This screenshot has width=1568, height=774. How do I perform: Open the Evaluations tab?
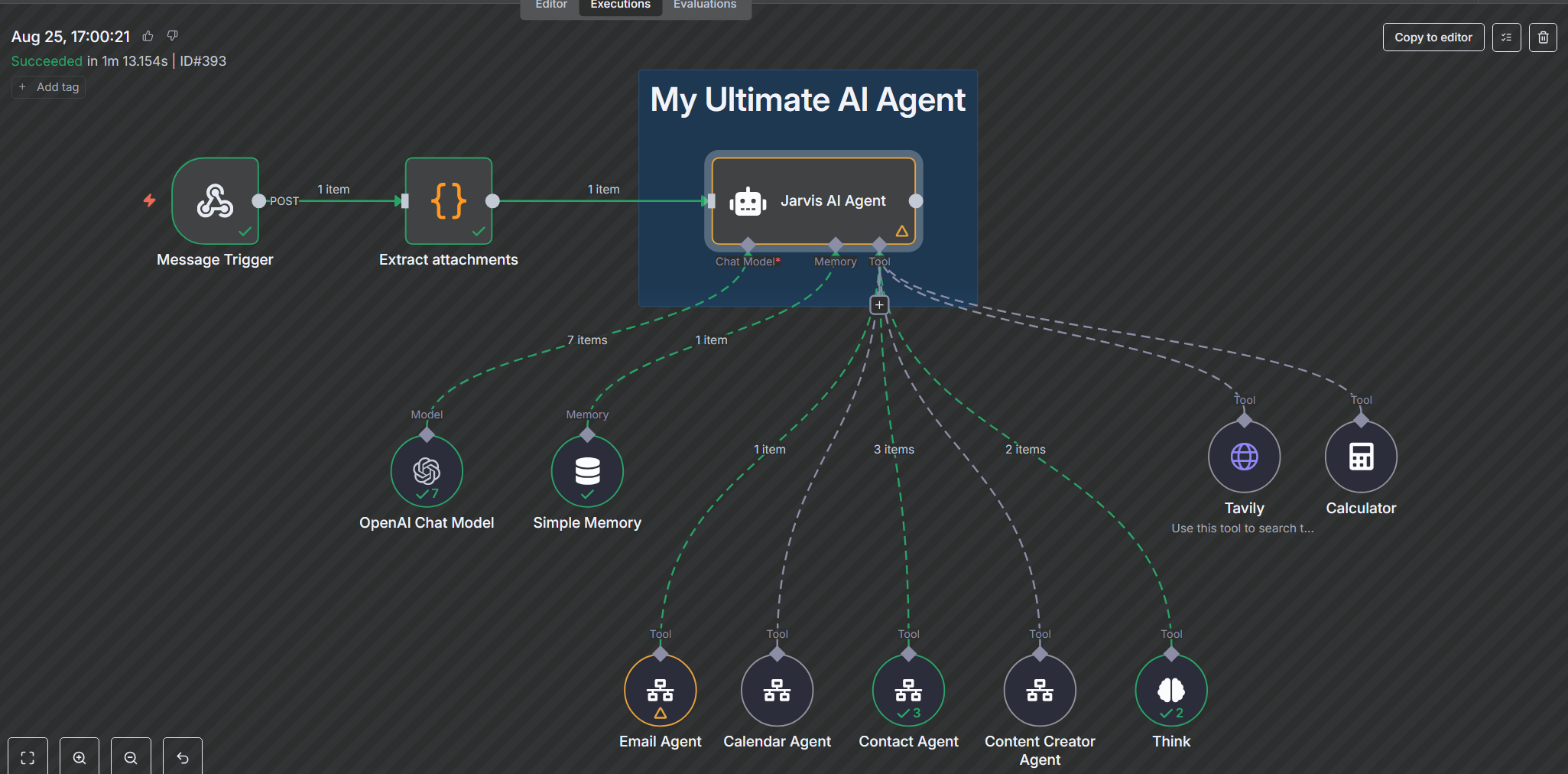704,5
